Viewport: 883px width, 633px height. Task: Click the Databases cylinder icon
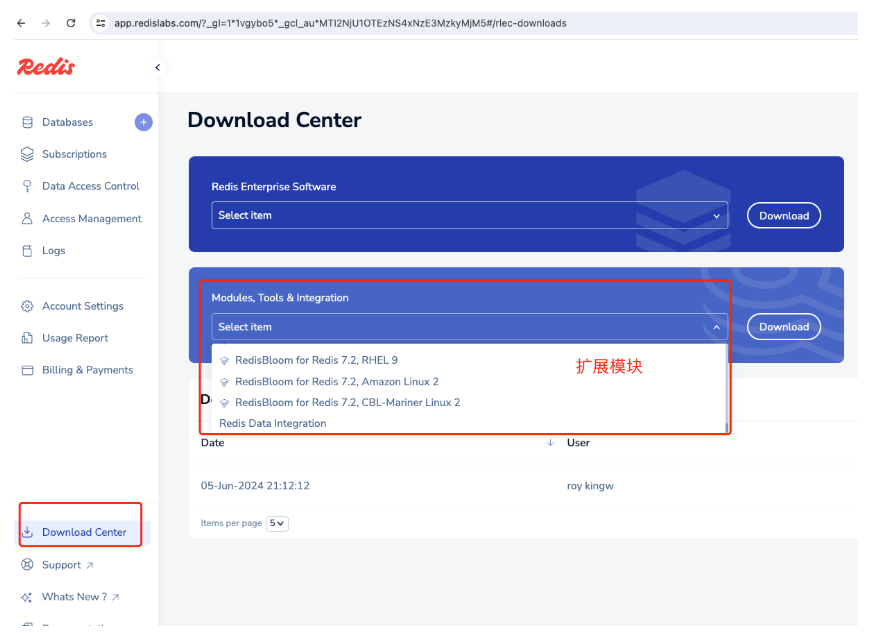click(27, 122)
